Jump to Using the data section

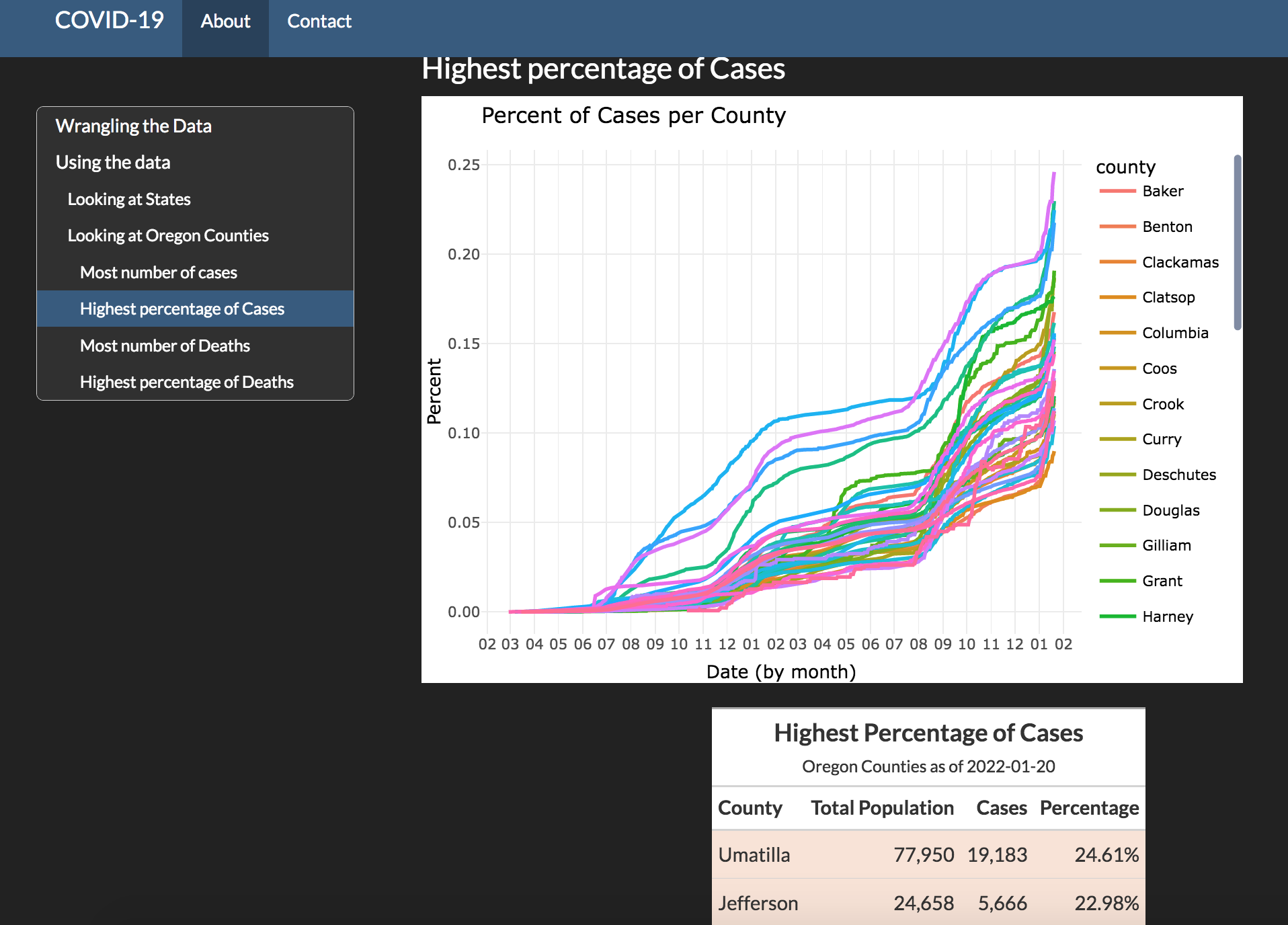pyautogui.click(x=112, y=163)
